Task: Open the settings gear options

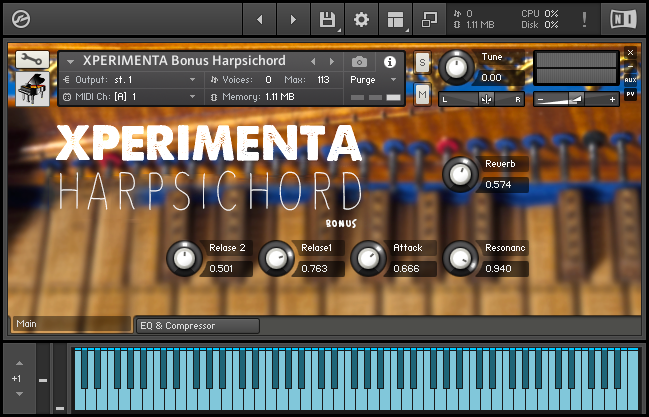Action: pyautogui.click(x=361, y=19)
